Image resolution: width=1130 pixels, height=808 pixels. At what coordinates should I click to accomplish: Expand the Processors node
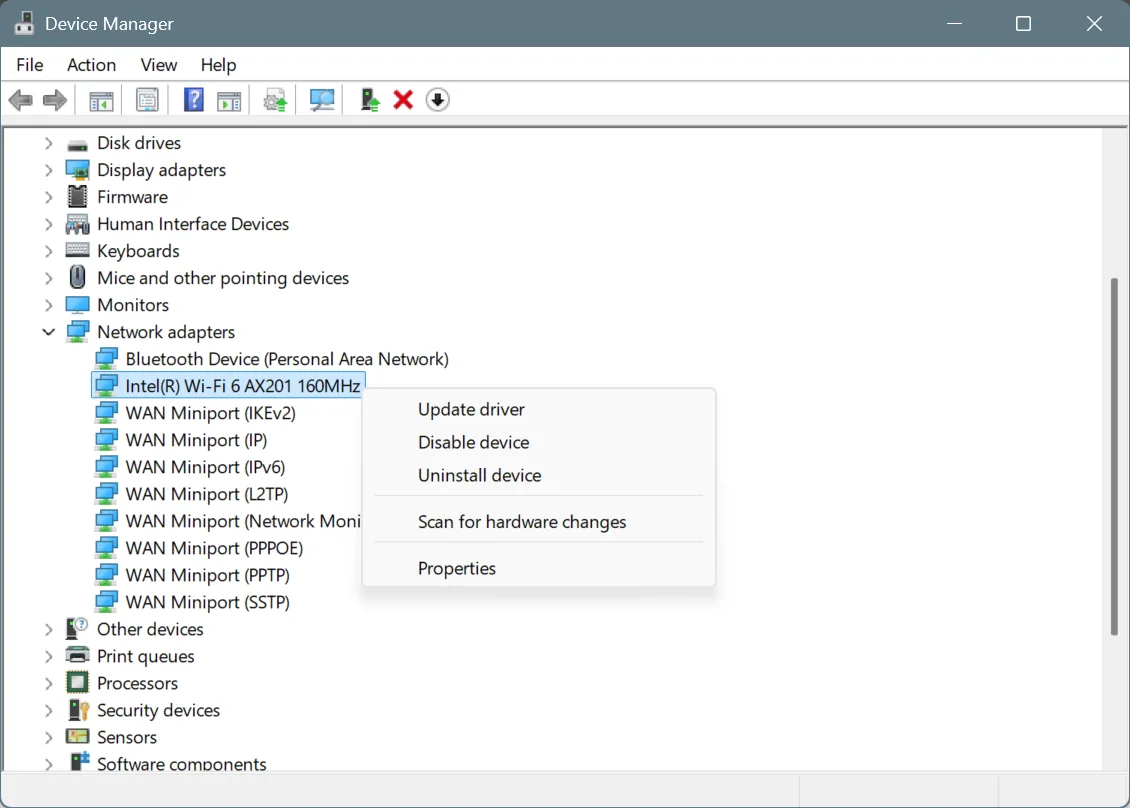point(48,683)
